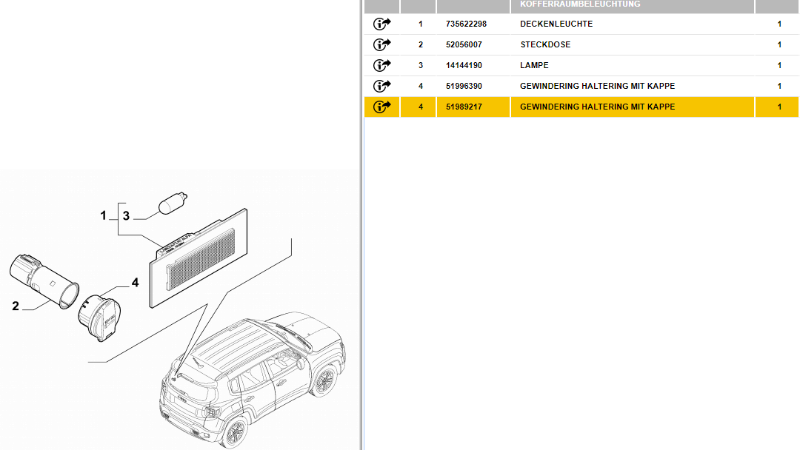Select highlighted GEWINDERING HALTERING MIT KAPPE row
The width and height of the screenshot is (800, 450).
pyautogui.click(x=597, y=107)
